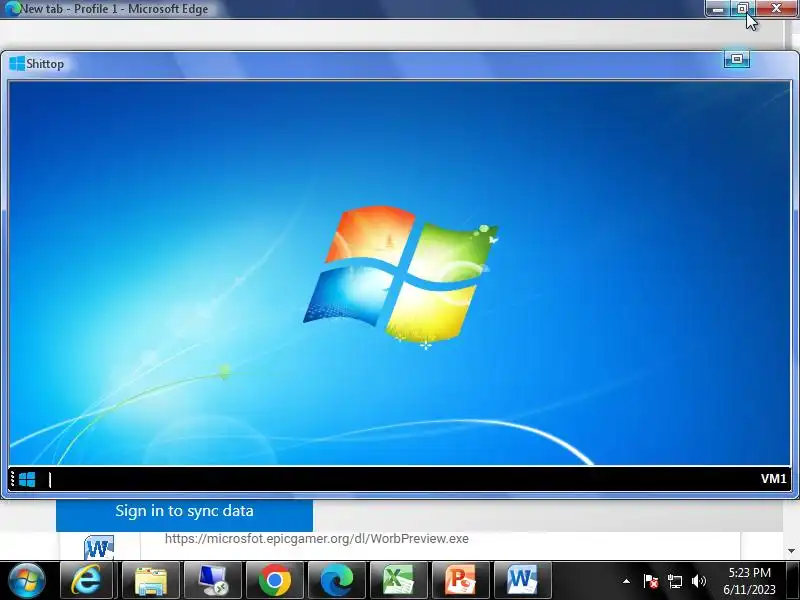The image size is (800, 600).
Task: Click the Edge logo in the title bar
Action: pos(12,9)
